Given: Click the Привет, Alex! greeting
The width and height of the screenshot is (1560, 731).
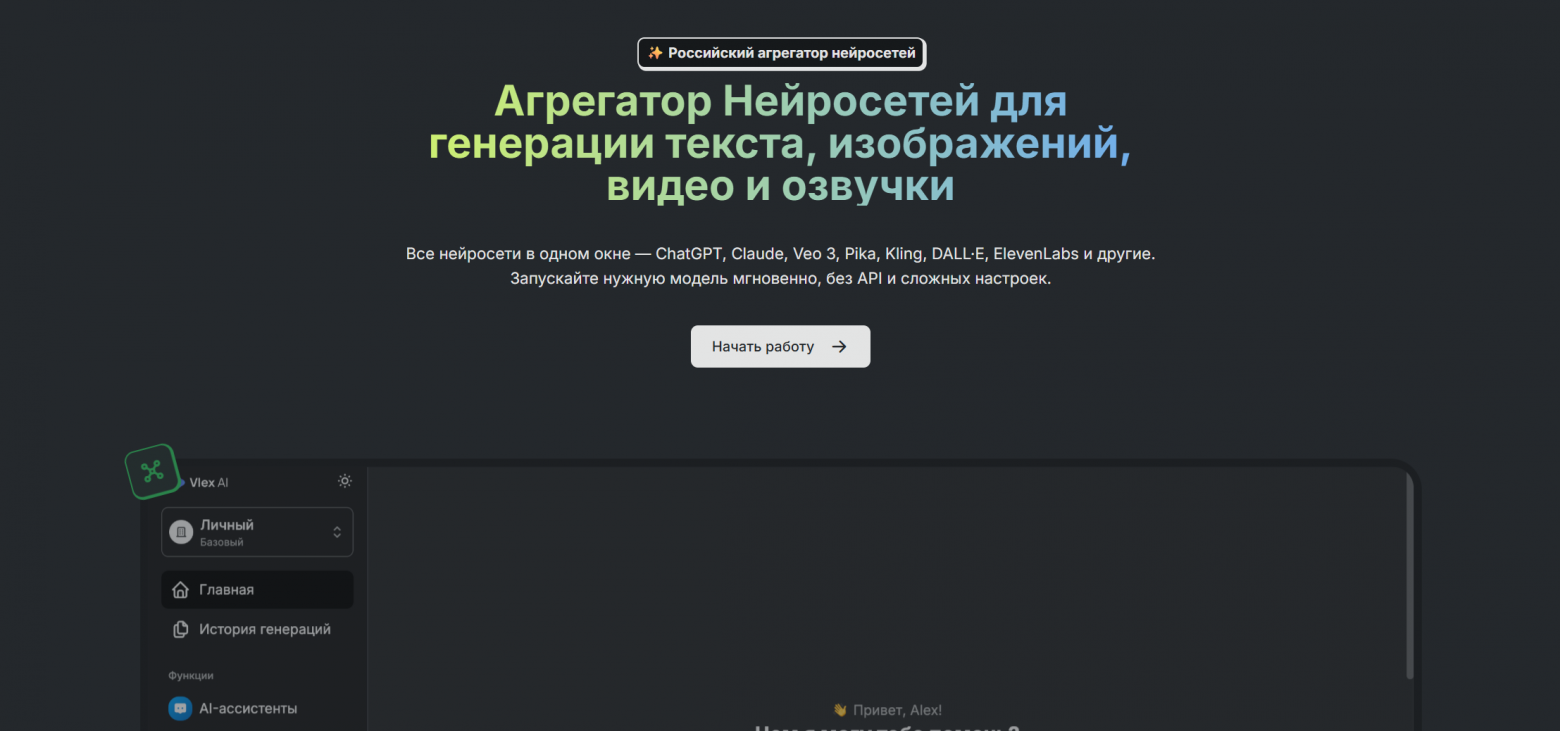Looking at the screenshot, I should (887, 710).
